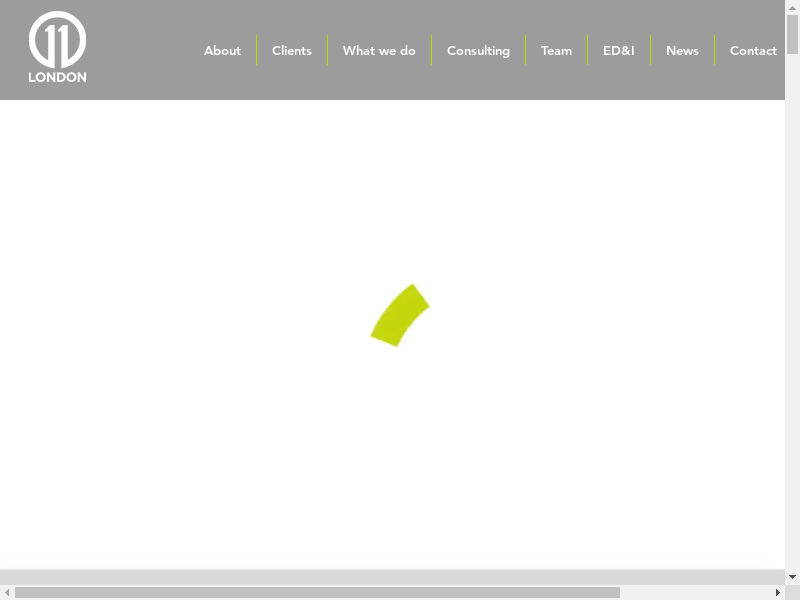
Task: Open the About page
Action: pyautogui.click(x=222, y=51)
